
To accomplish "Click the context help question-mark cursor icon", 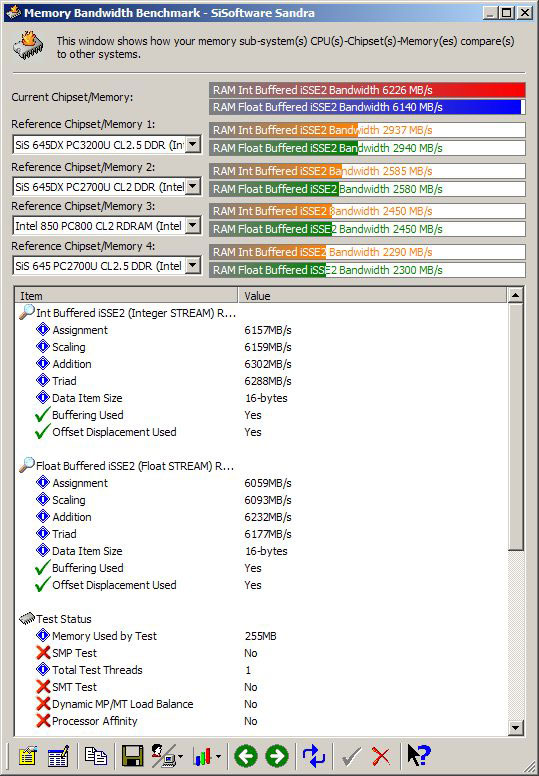I will (419, 756).
